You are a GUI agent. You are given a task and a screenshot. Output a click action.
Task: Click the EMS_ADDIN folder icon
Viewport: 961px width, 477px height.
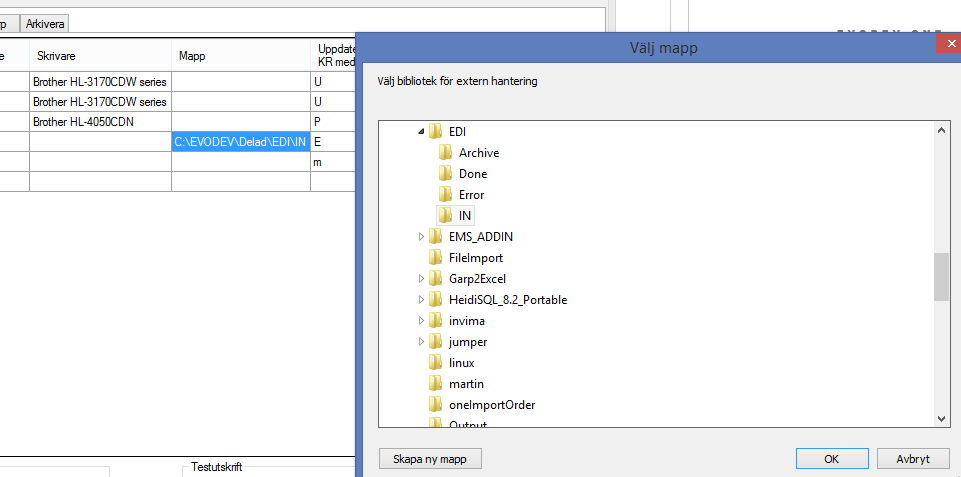[x=435, y=236]
